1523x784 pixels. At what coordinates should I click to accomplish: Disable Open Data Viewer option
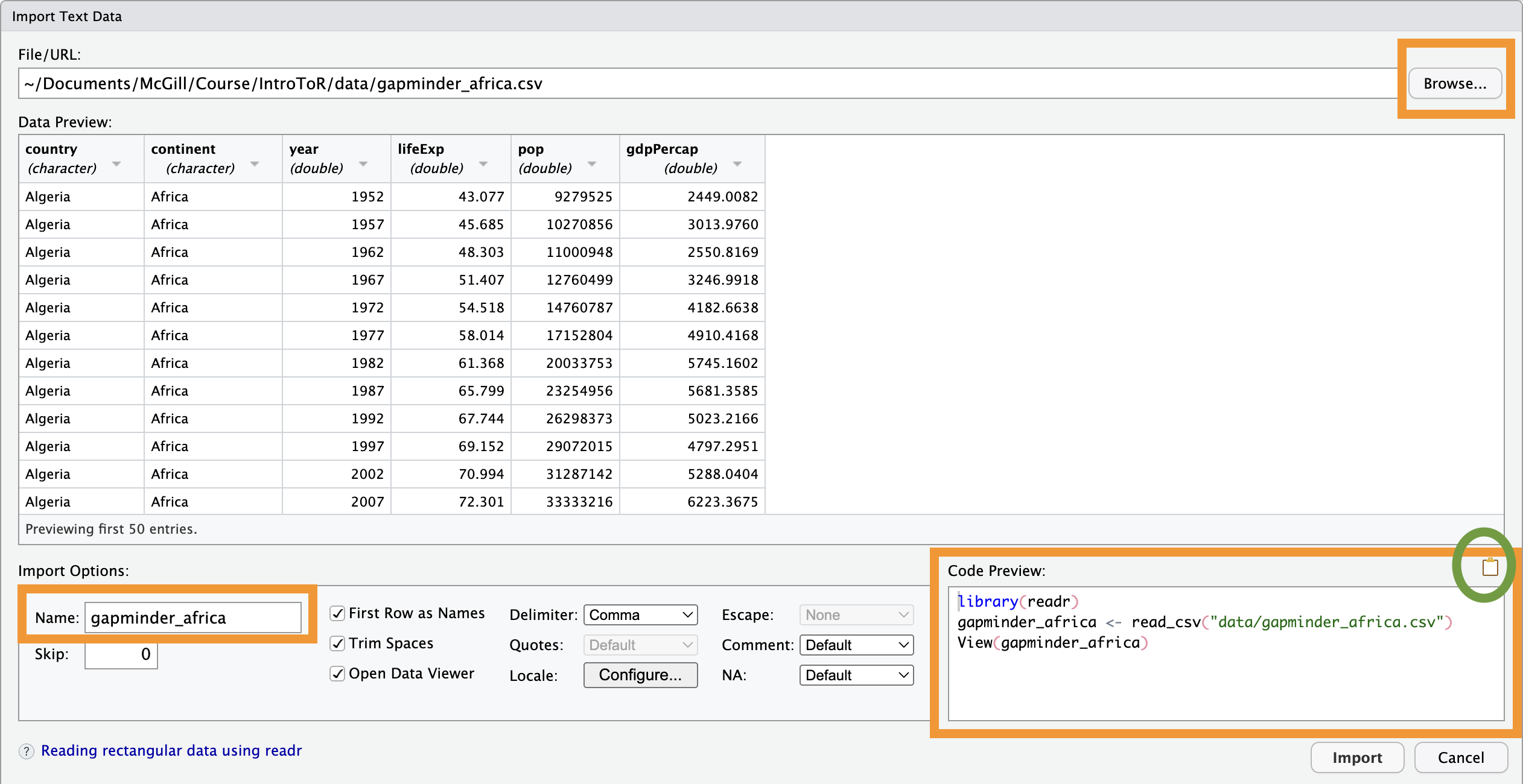[x=338, y=674]
